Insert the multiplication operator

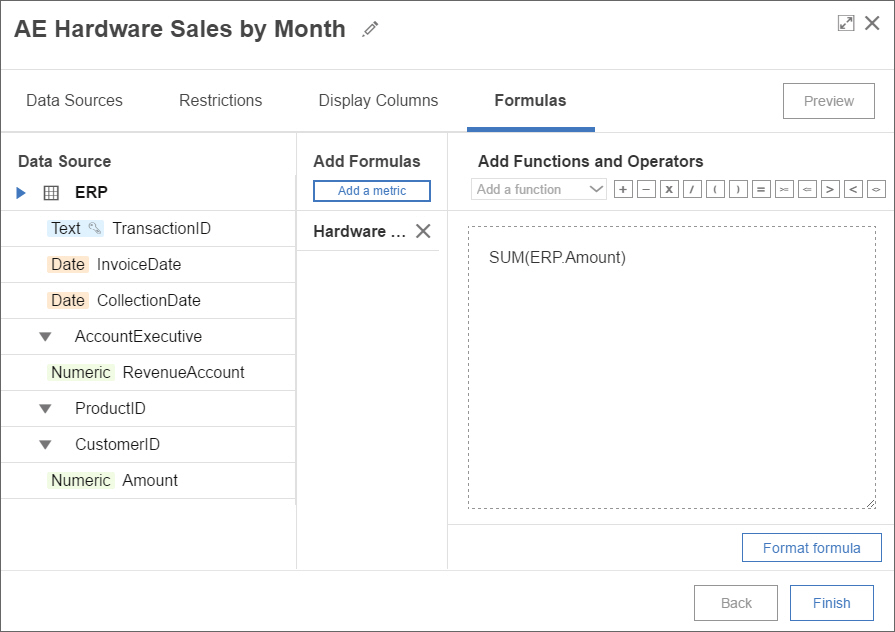click(669, 189)
